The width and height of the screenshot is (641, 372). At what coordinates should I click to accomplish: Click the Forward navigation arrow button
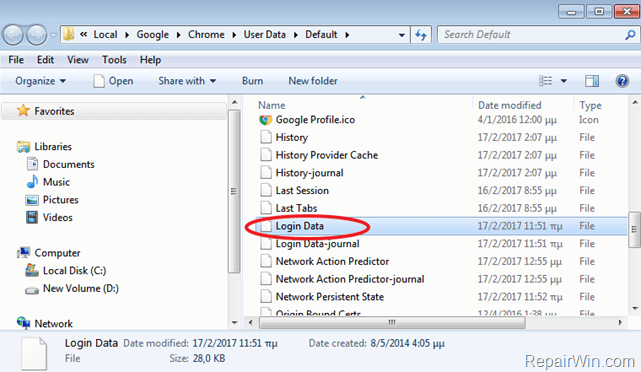pyautogui.click(x=37, y=35)
